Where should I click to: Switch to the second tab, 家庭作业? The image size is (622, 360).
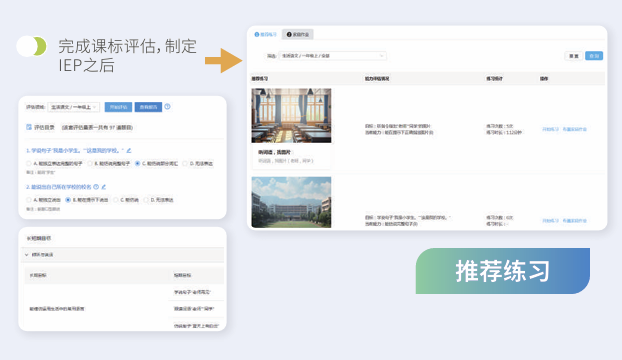click(x=298, y=34)
